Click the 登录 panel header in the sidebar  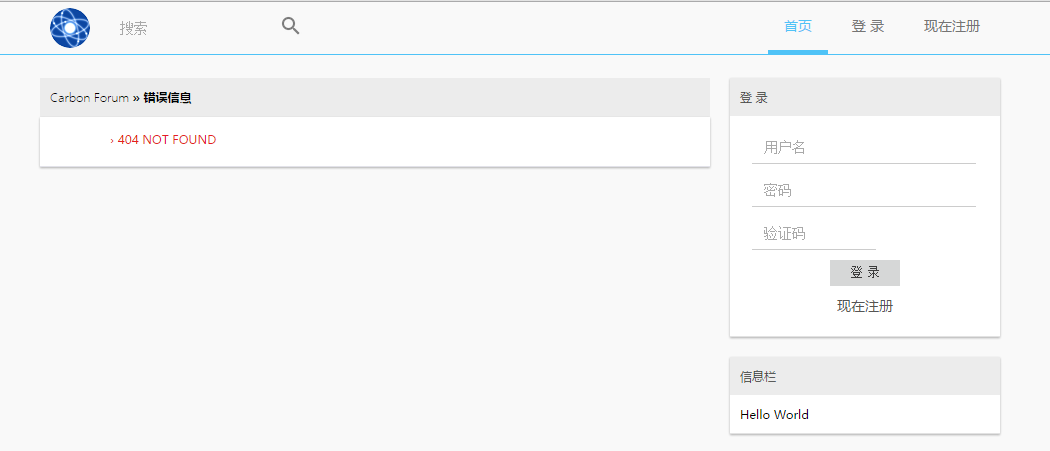pos(865,97)
